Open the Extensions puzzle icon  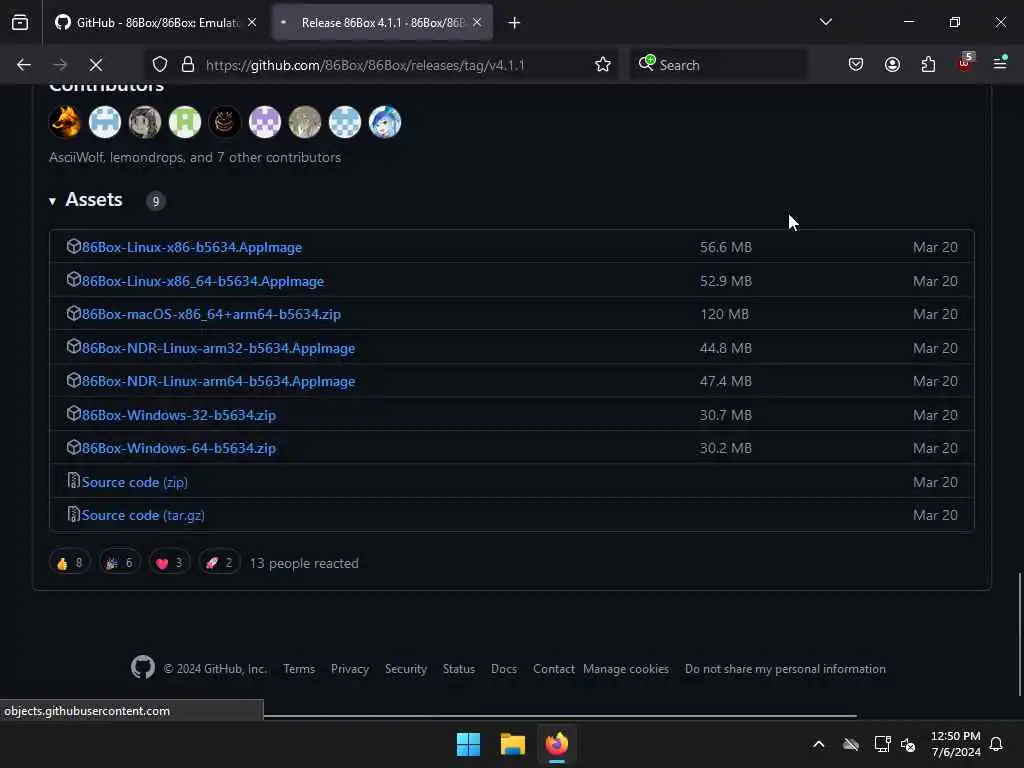point(928,64)
